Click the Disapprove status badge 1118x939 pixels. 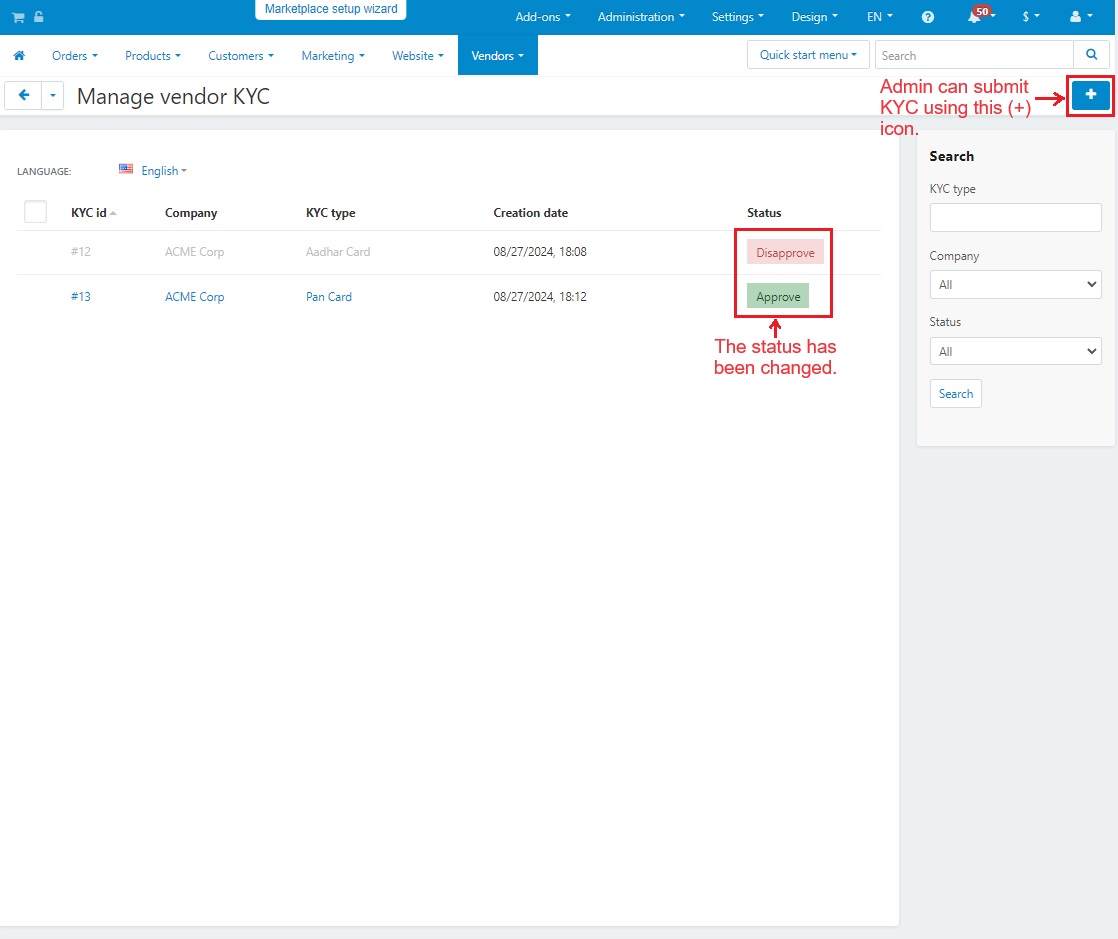coord(785,252)
